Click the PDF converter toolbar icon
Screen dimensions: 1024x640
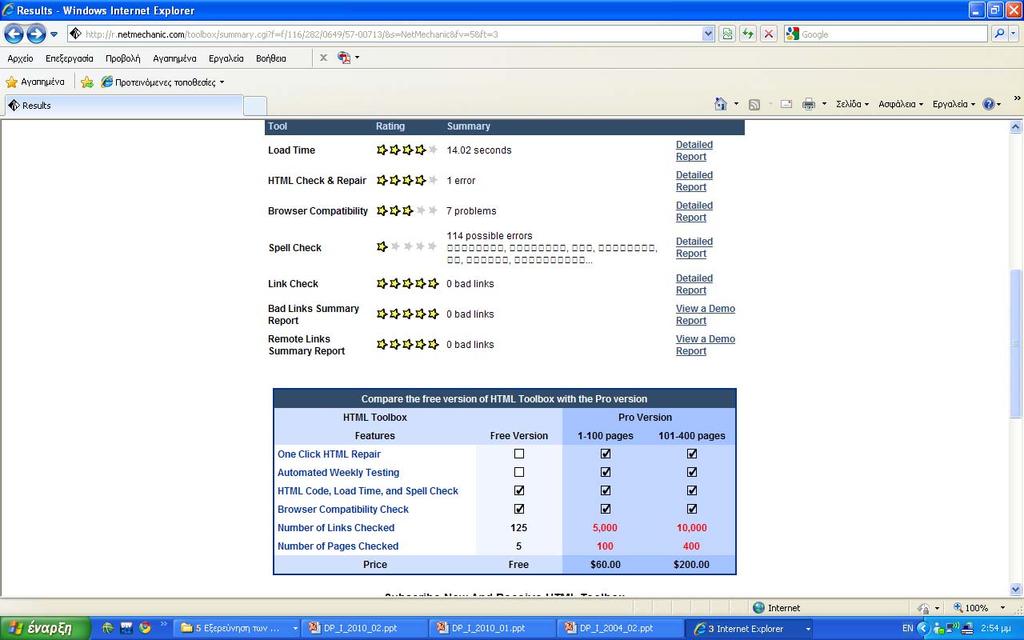pyautogui.click(x=344, y=57)
